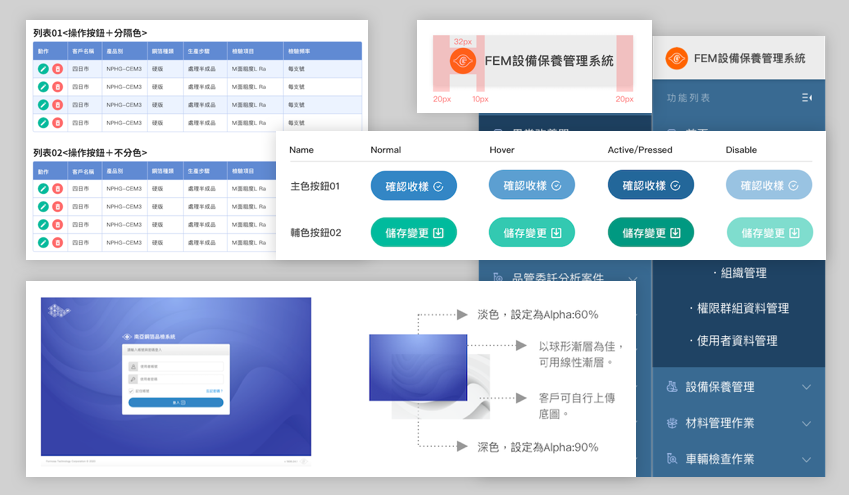Click the Normal state 儲存變更 button

[x=414, y=232]
